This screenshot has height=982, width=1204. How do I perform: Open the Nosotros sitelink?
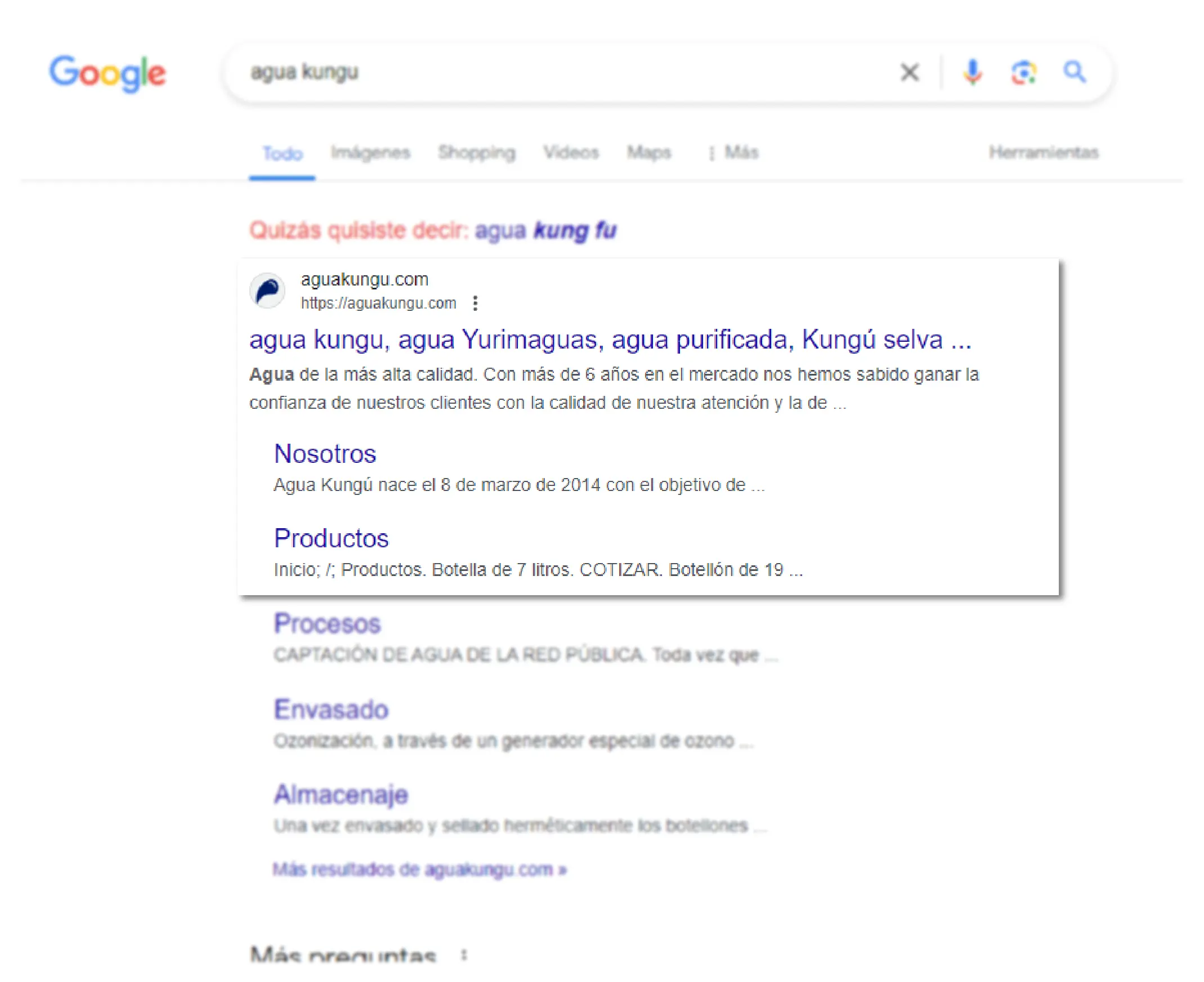coord(325,454)
